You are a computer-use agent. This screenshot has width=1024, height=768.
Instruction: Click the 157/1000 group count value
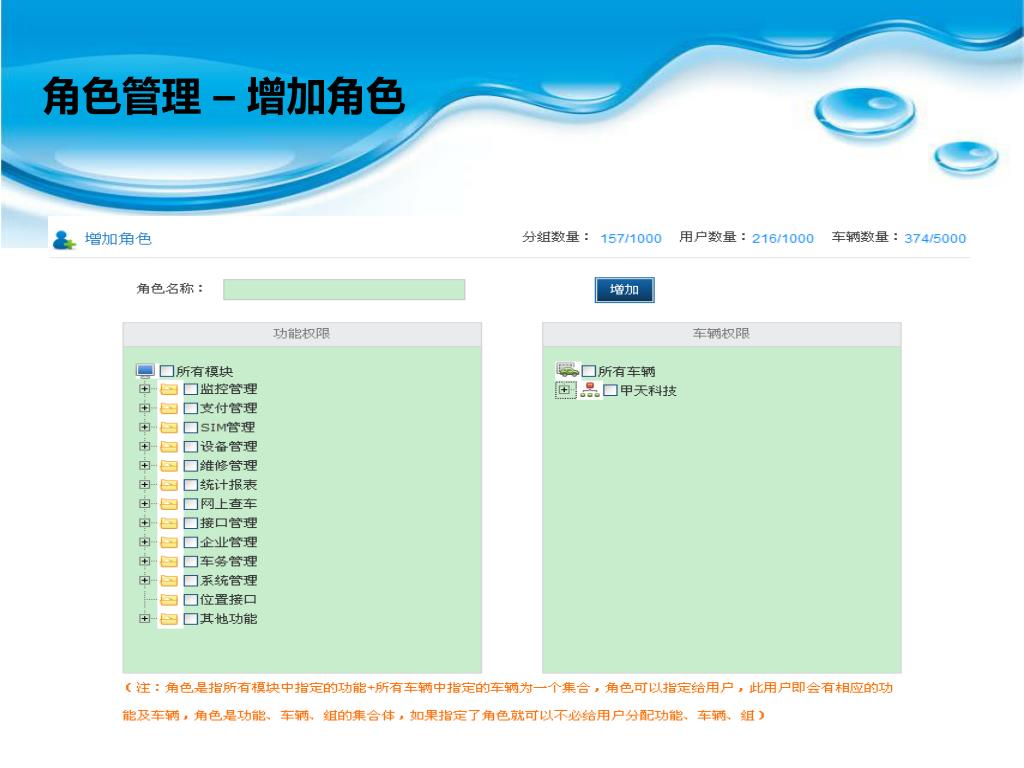point(631,238)
